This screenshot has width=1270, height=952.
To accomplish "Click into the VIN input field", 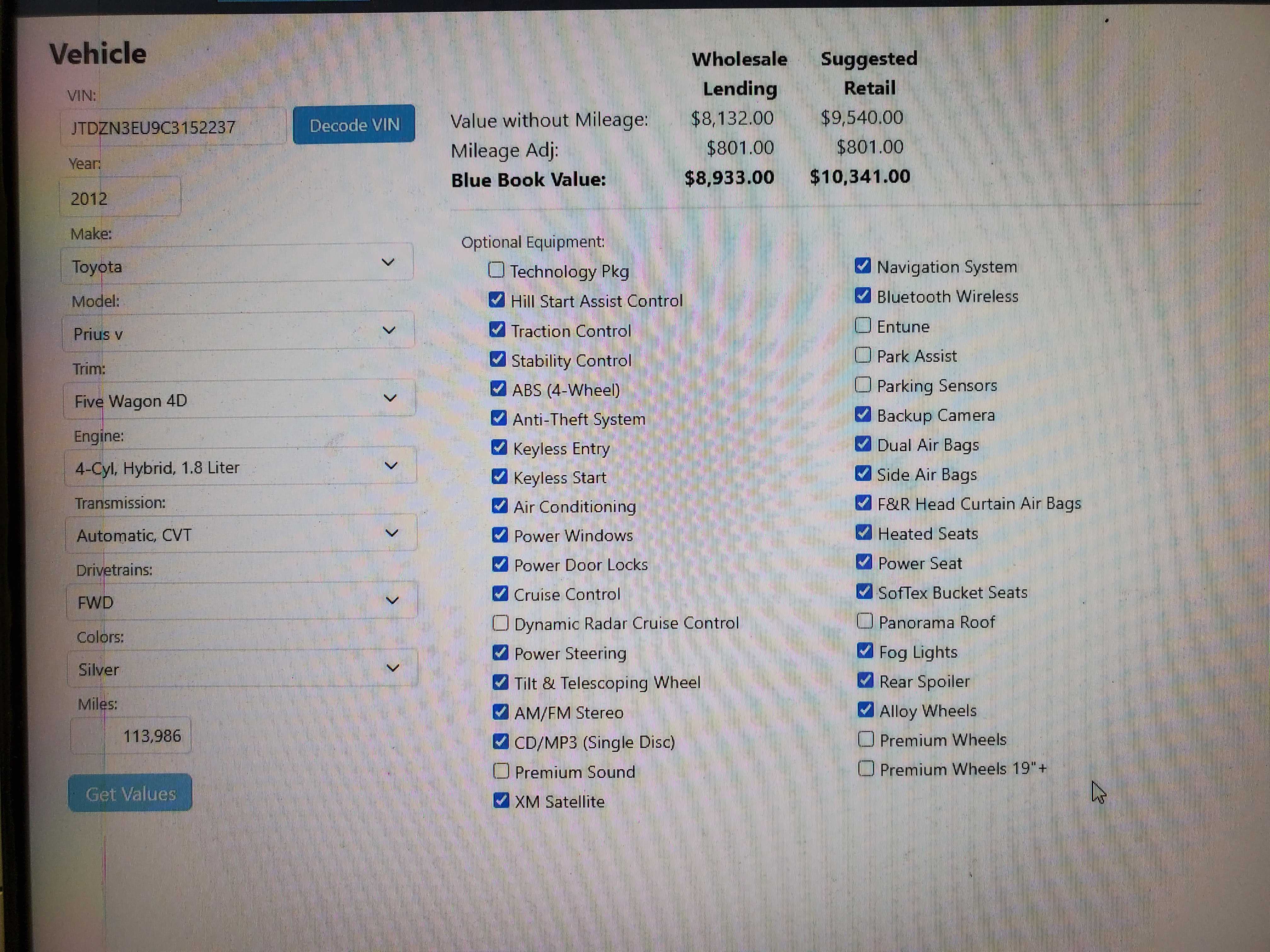I will [x=172, y=127].
